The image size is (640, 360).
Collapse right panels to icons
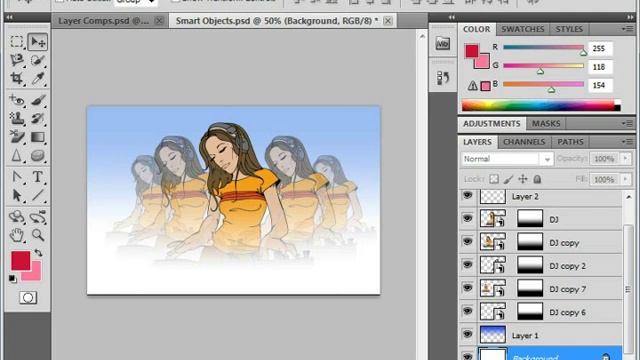(x=631, y=17)
